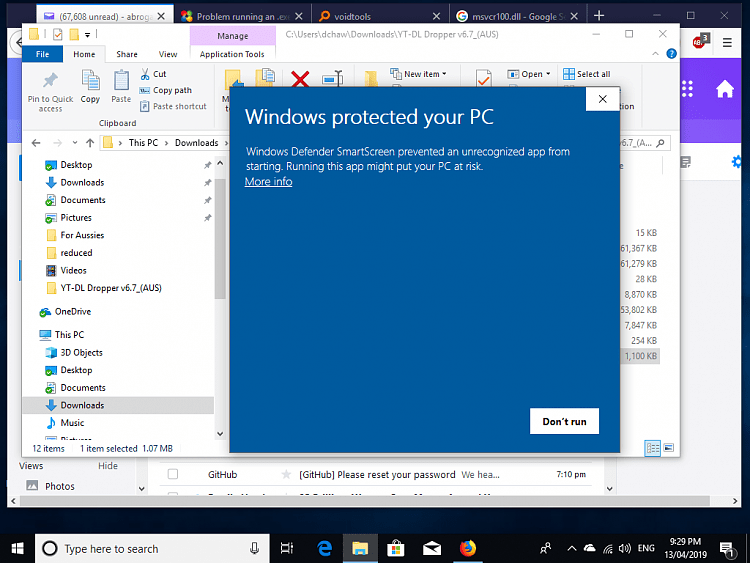750x563 pixels.
Task: Click This PC in address breadcrumb
Action: 143,143
